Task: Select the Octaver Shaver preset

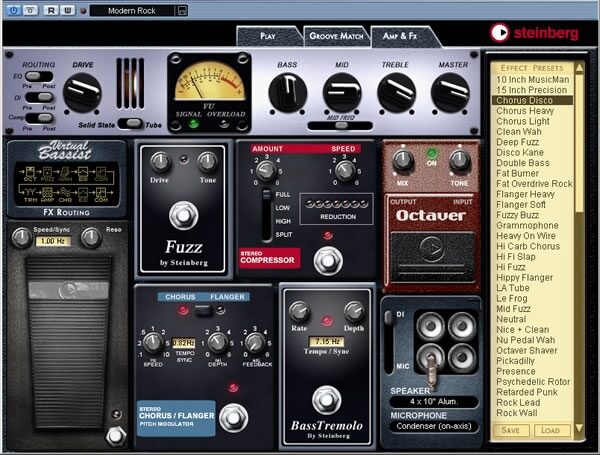Action: click(532, 351)
